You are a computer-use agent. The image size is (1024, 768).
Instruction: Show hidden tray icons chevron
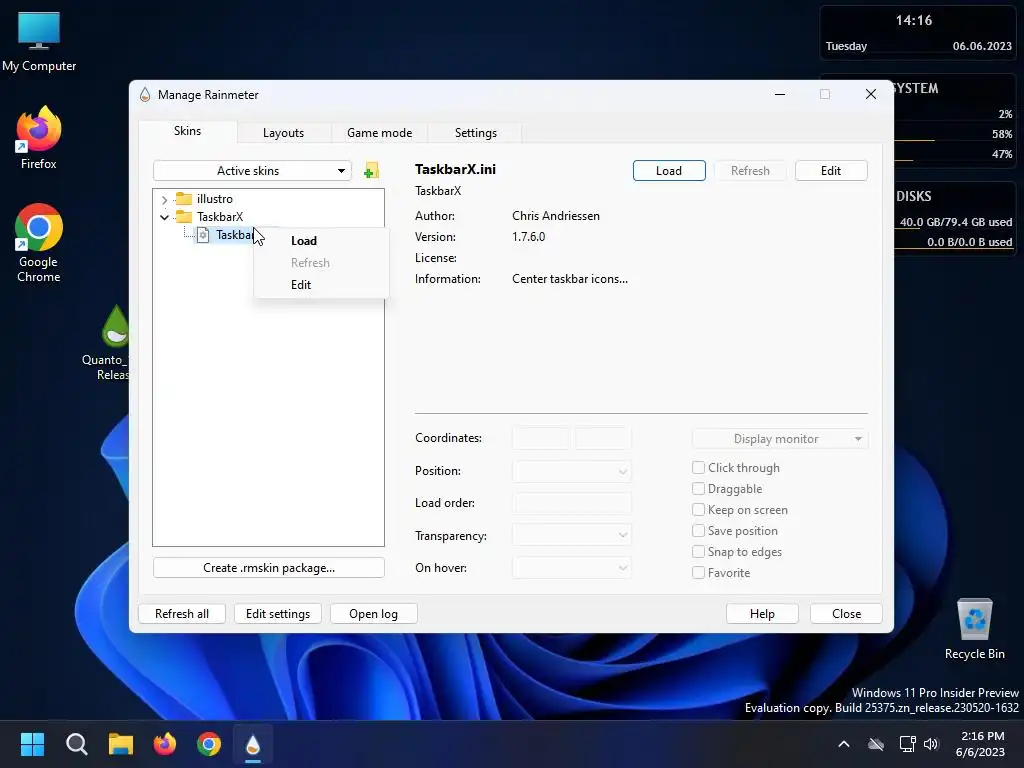(844, 744)
